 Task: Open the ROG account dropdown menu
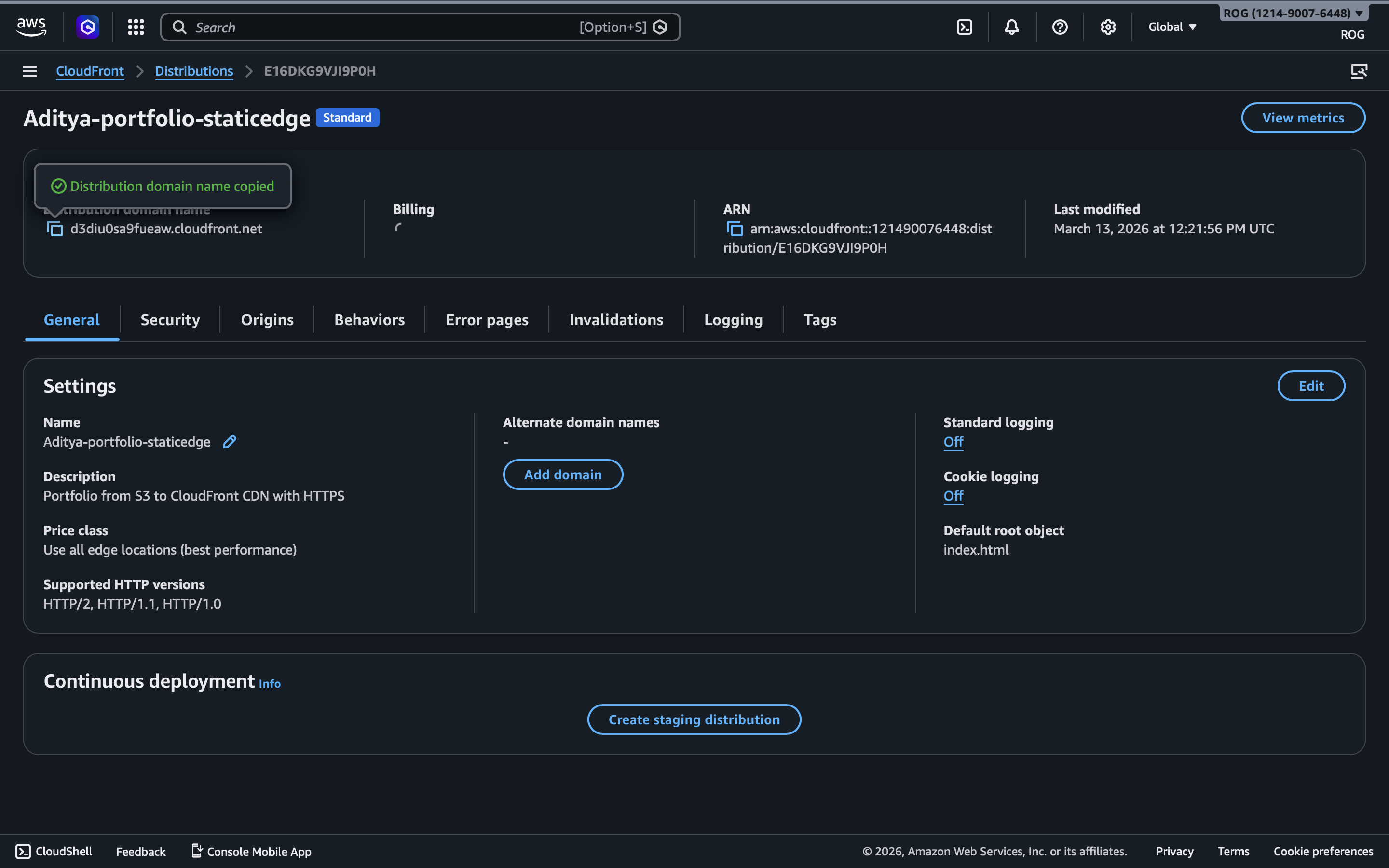(x=1293, y=13)
